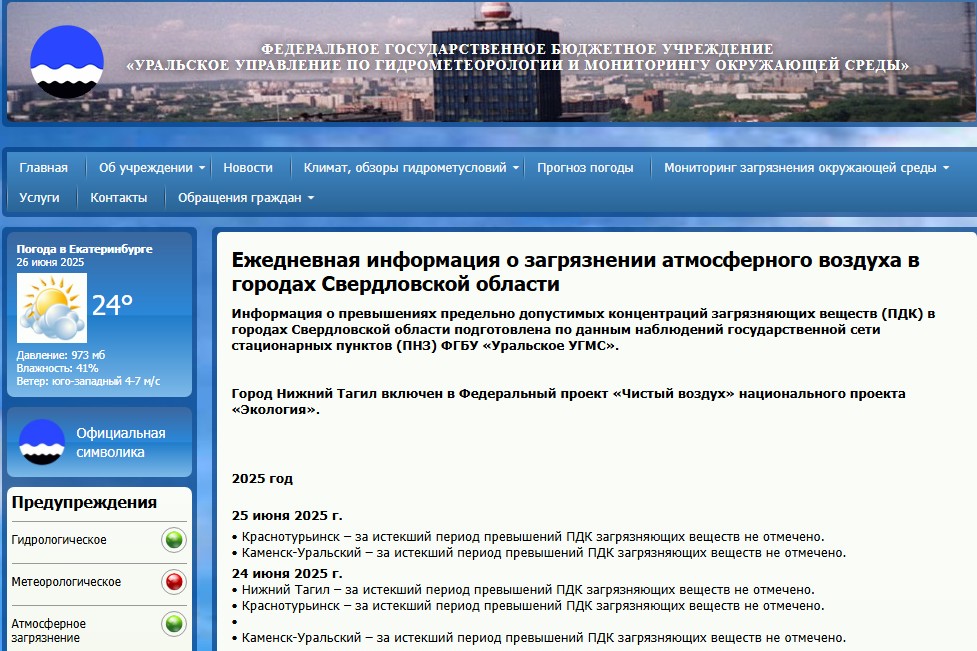Open the Контакты page

[x=119, y=198]
